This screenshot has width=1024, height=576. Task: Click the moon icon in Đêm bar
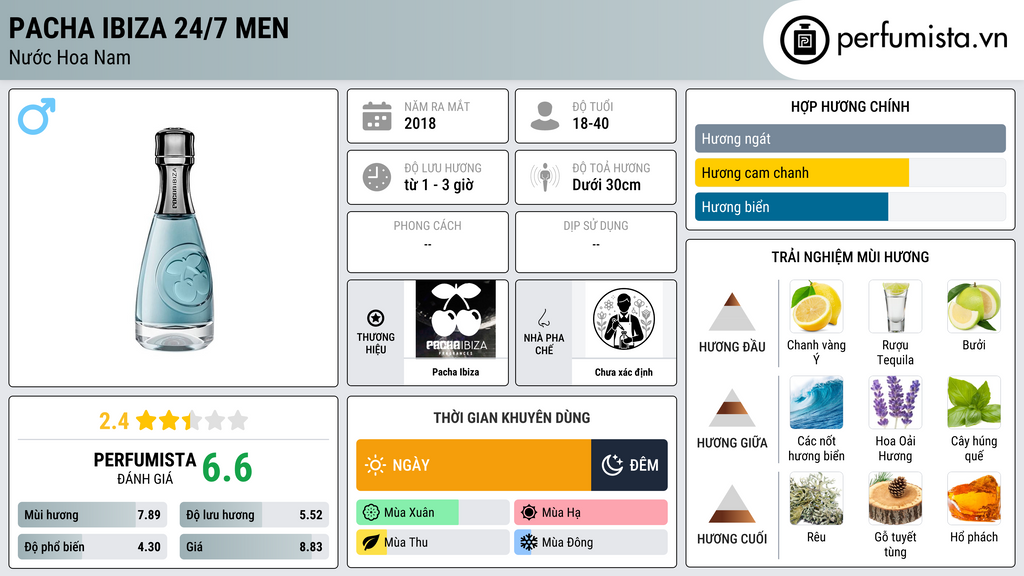(x=612, y=465)
